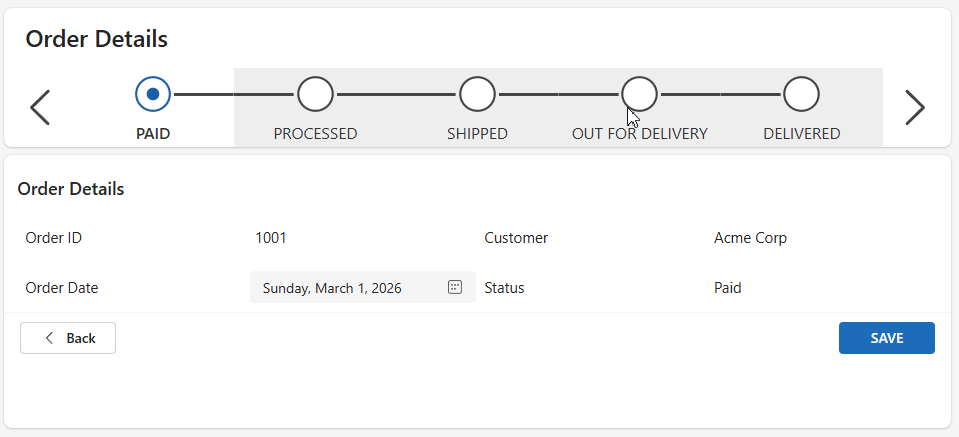The height and width of the screenshot is (437, 959).
Task: Select the SHIPPED stage circle
Action: (x=477, y=94)
